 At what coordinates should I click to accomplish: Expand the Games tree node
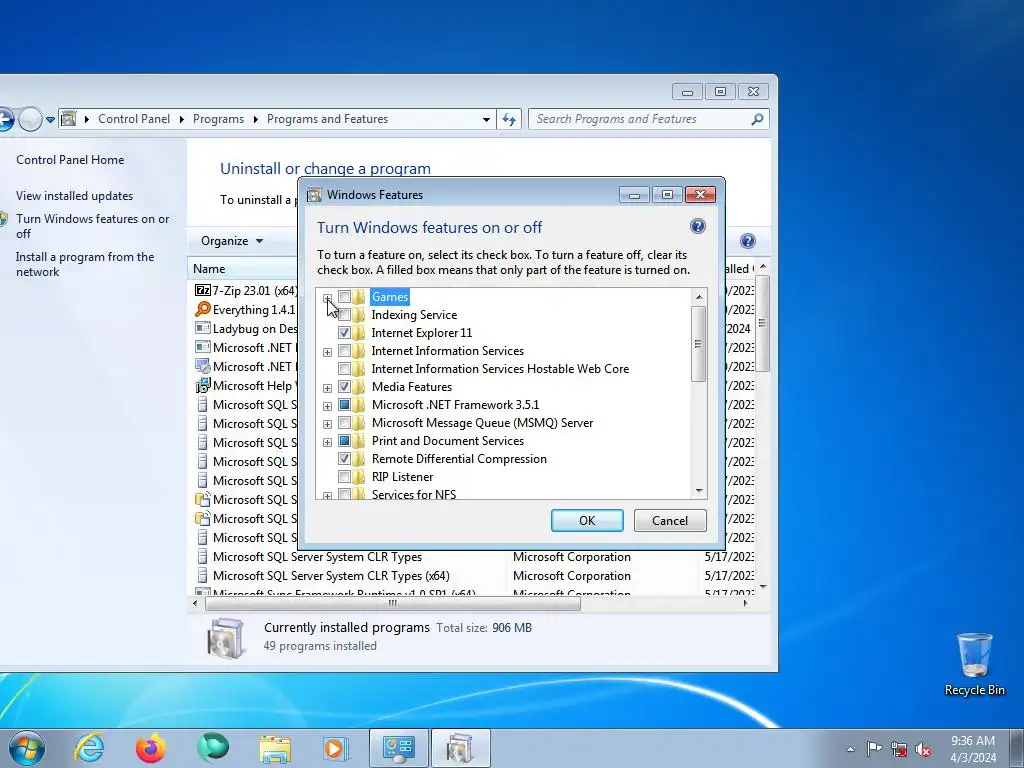pos(327,298)
